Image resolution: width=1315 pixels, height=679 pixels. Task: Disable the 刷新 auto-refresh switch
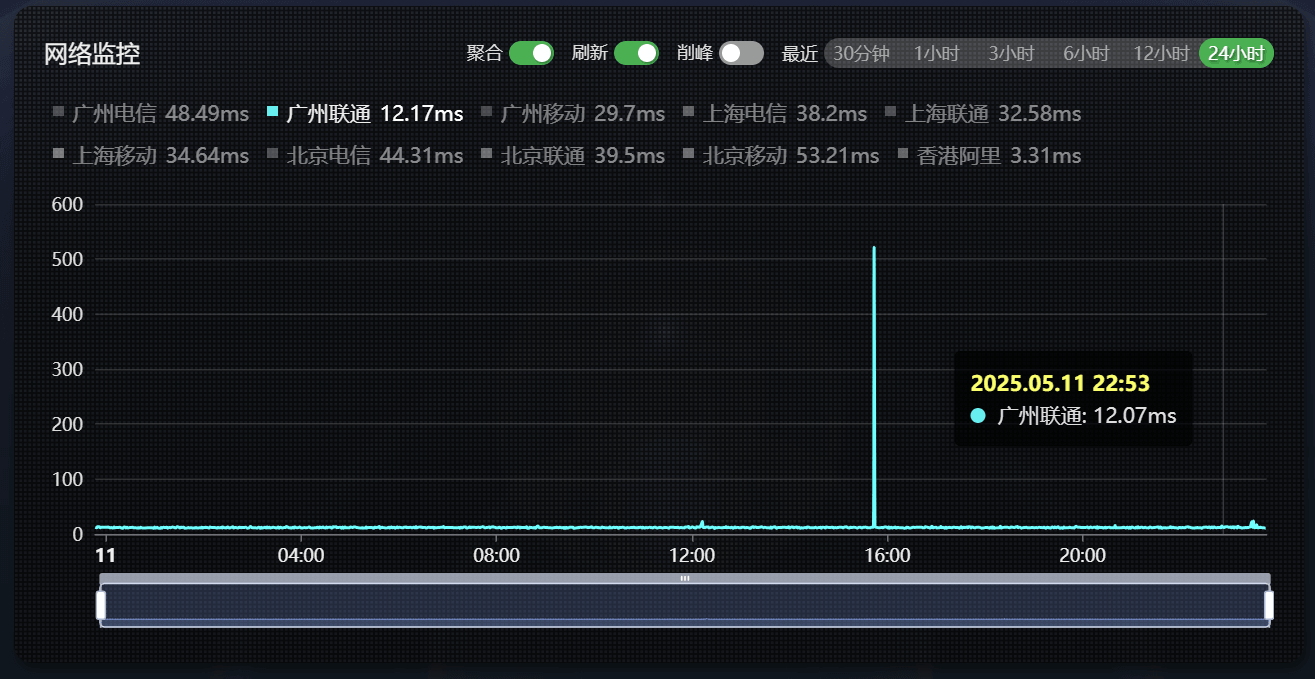click(636, 53)
